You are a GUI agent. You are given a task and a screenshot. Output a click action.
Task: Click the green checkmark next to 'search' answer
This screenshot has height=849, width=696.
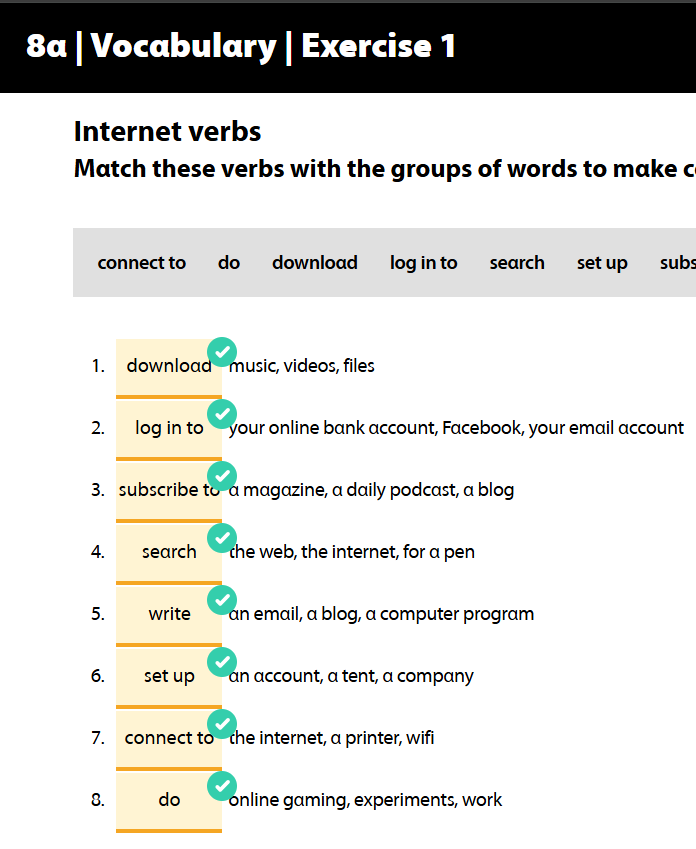[222, 538]
